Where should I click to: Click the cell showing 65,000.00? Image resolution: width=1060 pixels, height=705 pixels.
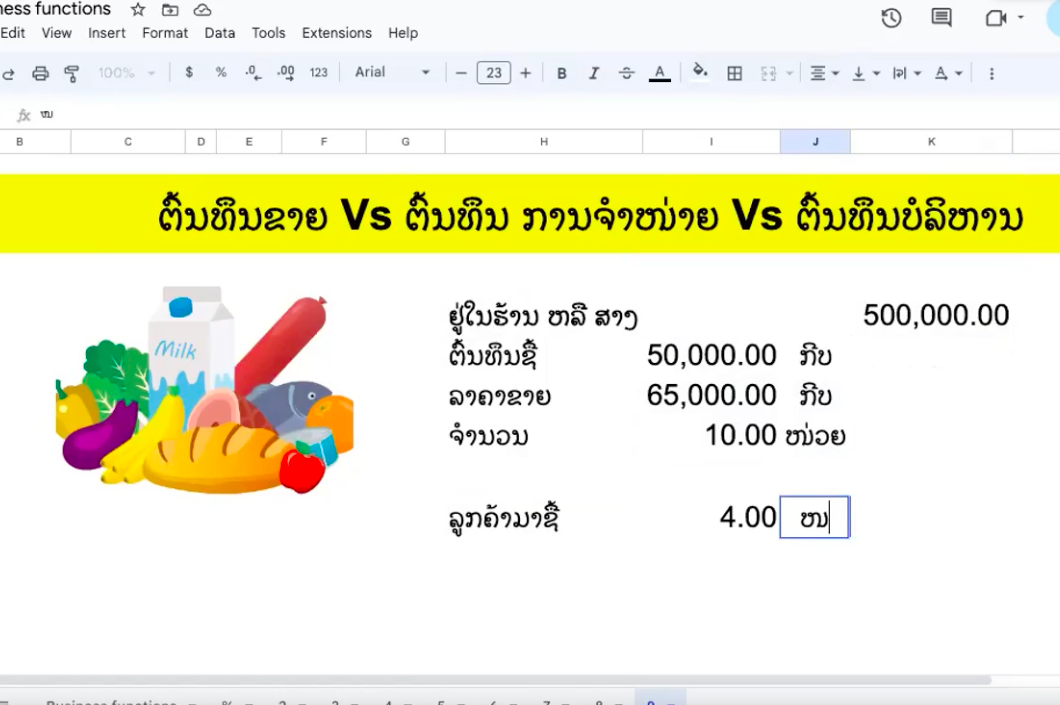pyautogui.click(x=711, y=395)
